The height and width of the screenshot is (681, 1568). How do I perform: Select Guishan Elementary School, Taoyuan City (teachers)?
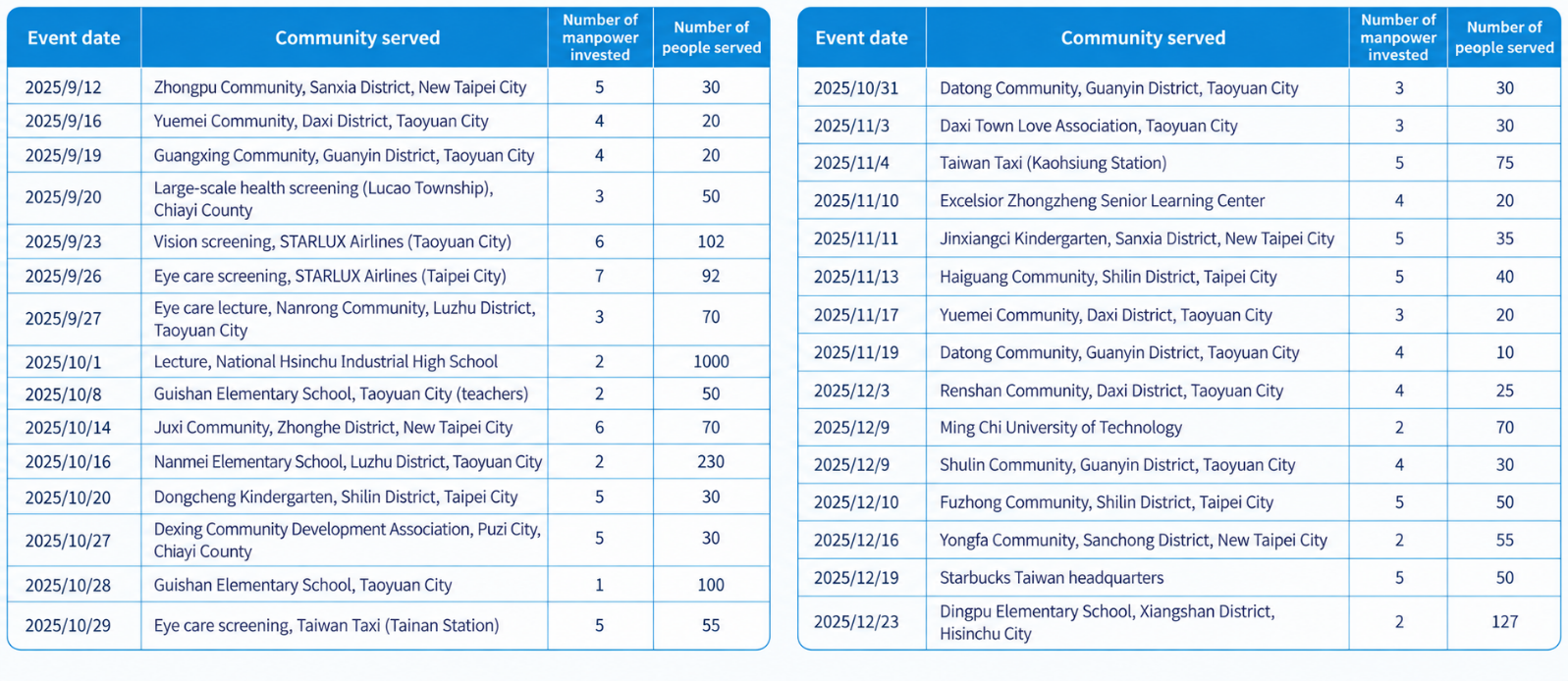[341, 394]
